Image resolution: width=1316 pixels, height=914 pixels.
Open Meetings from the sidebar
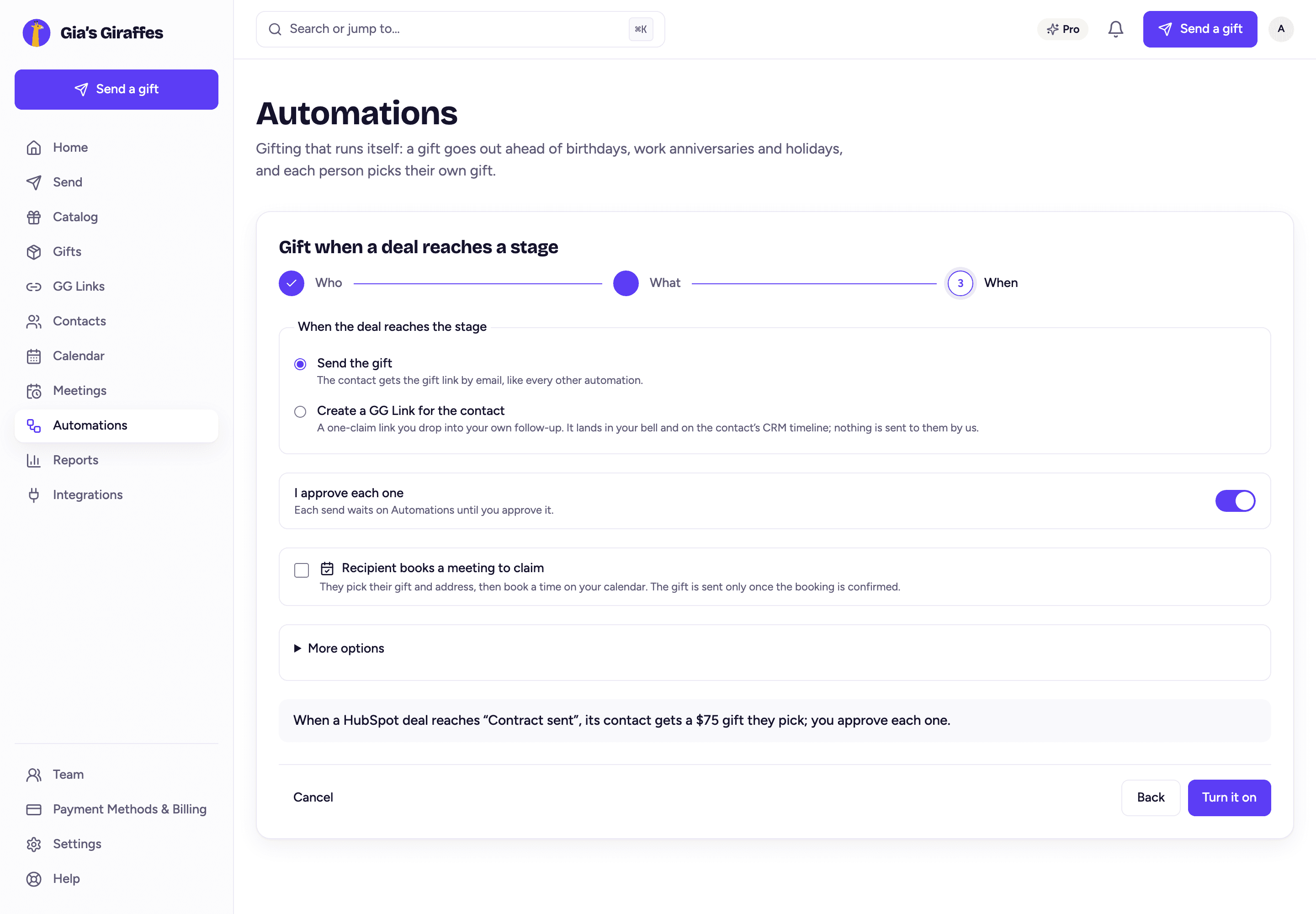click(116, 391)
